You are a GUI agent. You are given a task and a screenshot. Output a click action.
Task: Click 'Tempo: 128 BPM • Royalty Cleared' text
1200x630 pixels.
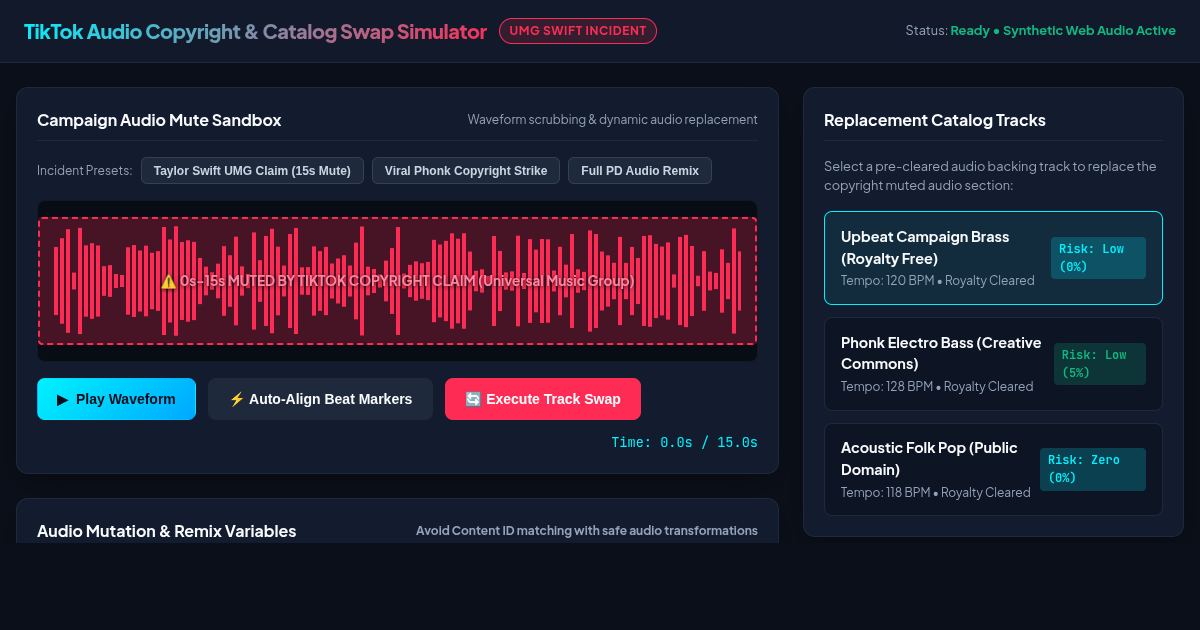coord(937,386)
